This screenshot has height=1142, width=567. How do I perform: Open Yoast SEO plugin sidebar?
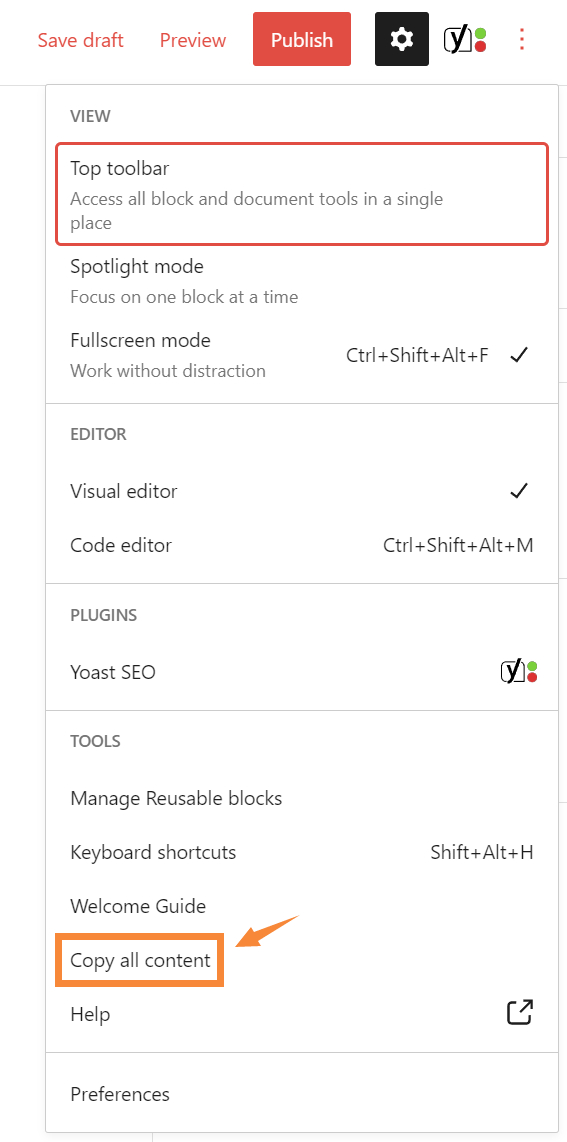(x=302, y=672)
